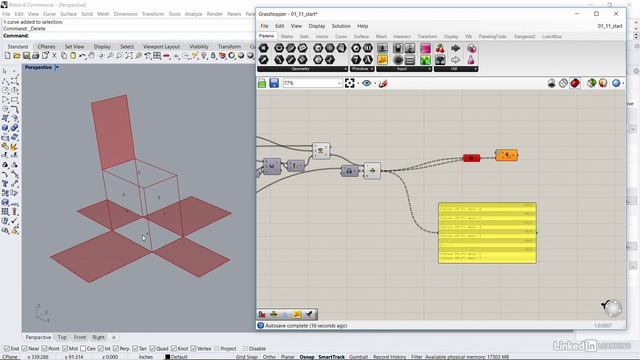Print using the Rhino toolbar icon
This screenshot has width=640, height=360.
36,56
